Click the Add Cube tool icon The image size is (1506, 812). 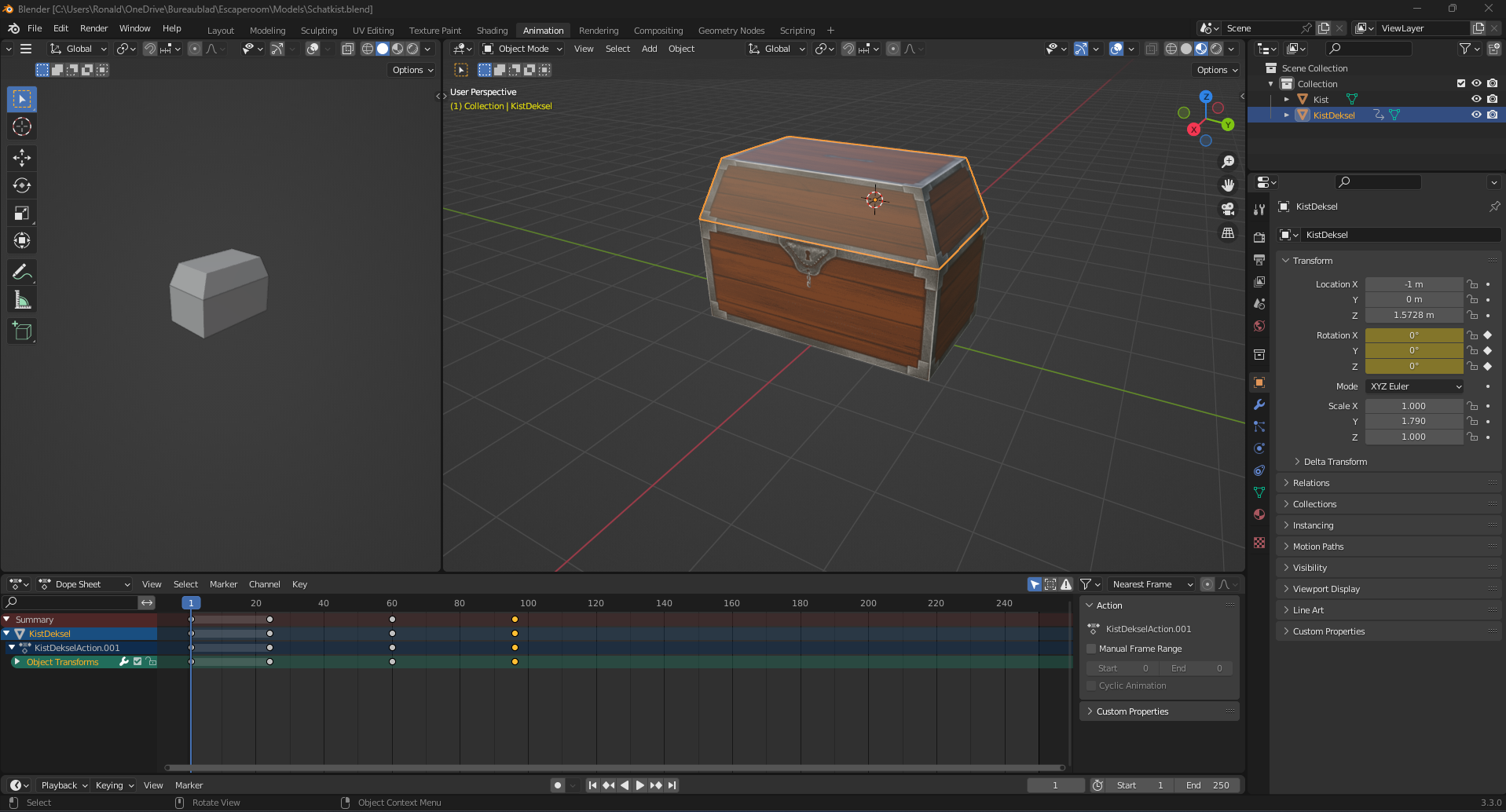click(x=22, y=331)
